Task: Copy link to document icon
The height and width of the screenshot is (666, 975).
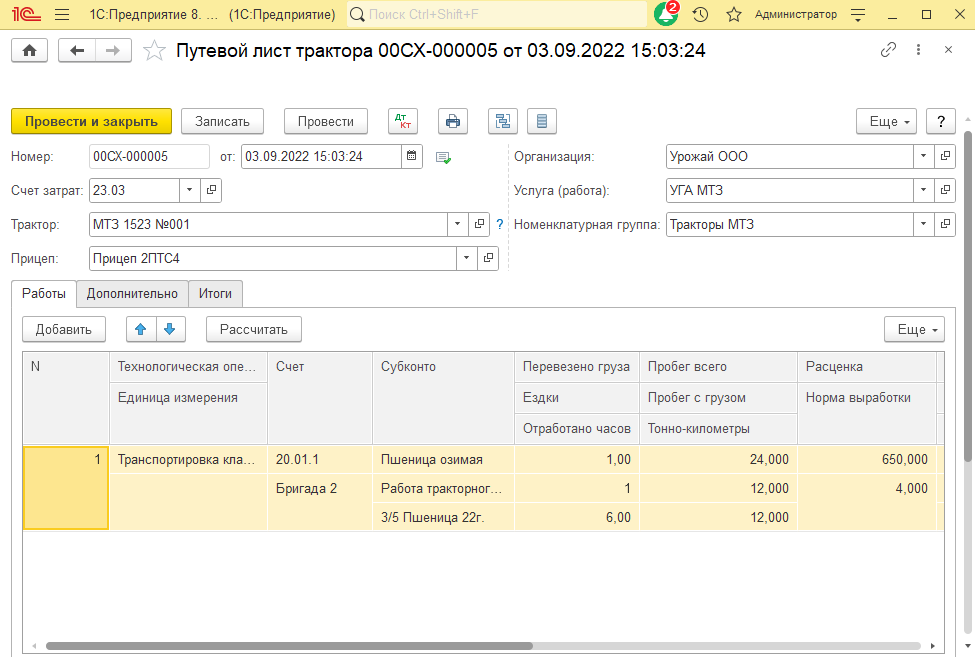Action: point(888,51)
